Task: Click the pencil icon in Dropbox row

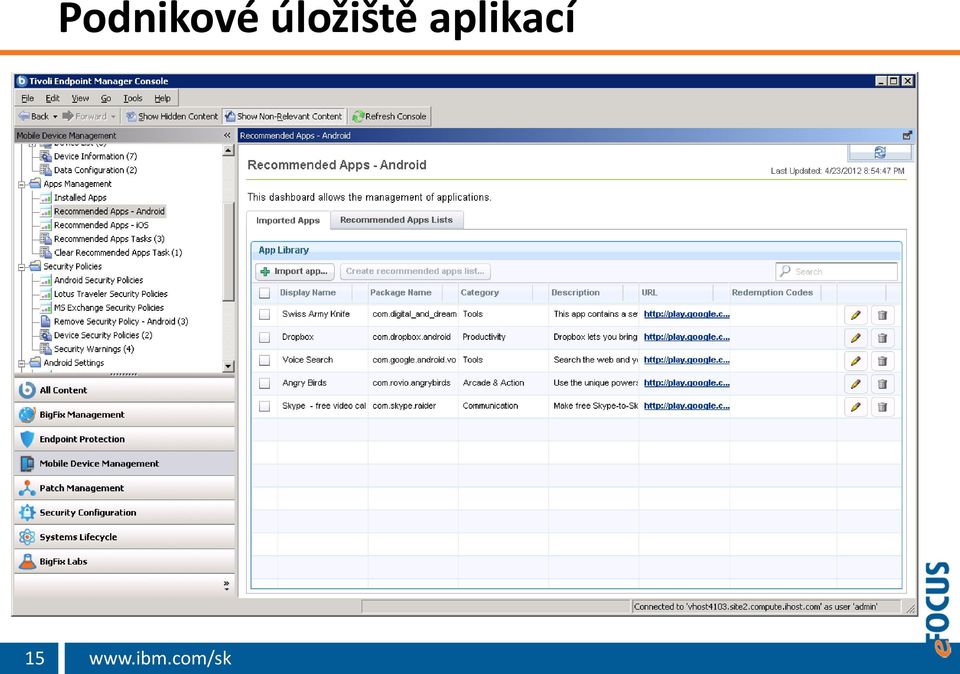Action: coord(855,338)
